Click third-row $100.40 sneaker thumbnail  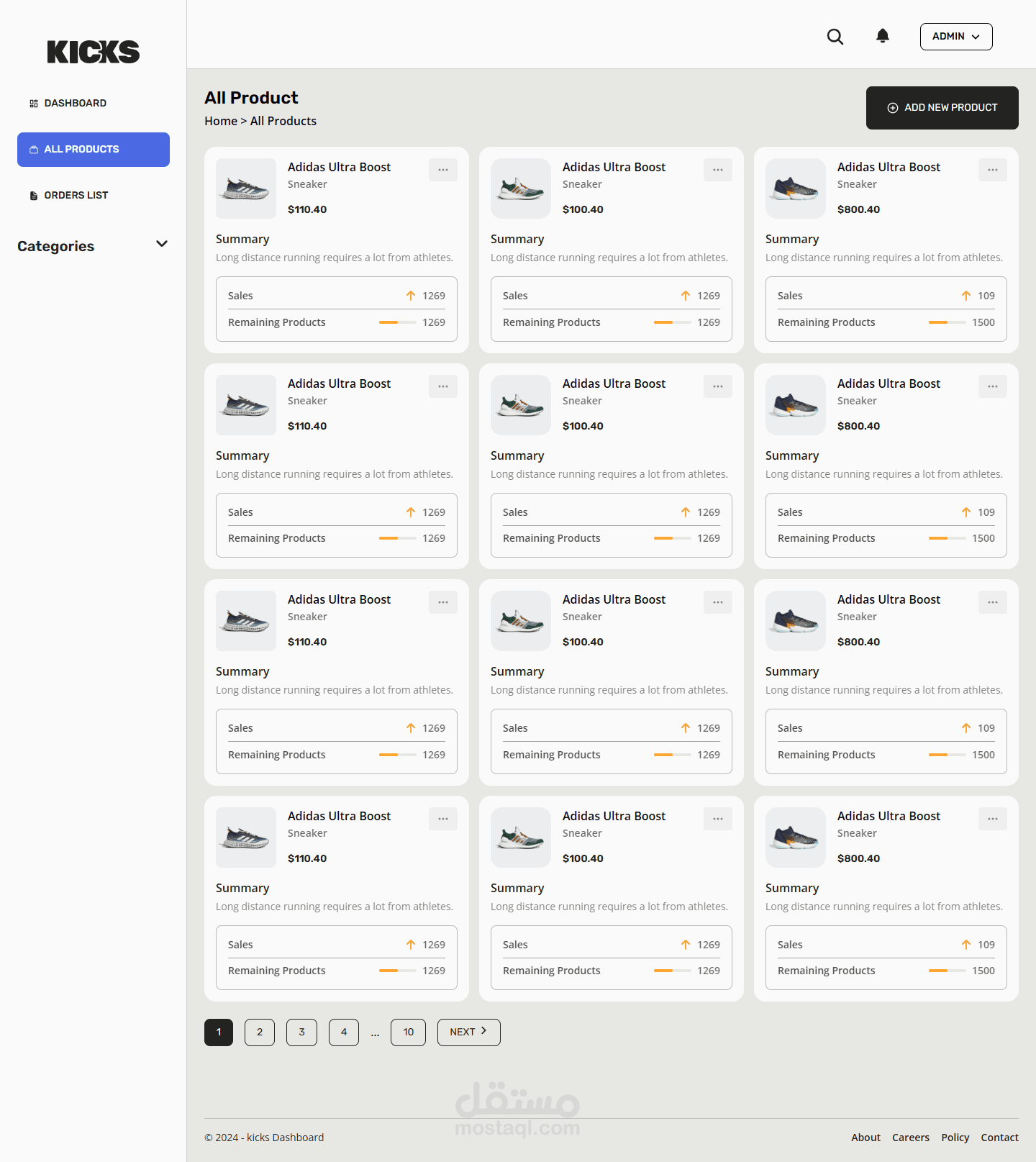pos(521,621)
